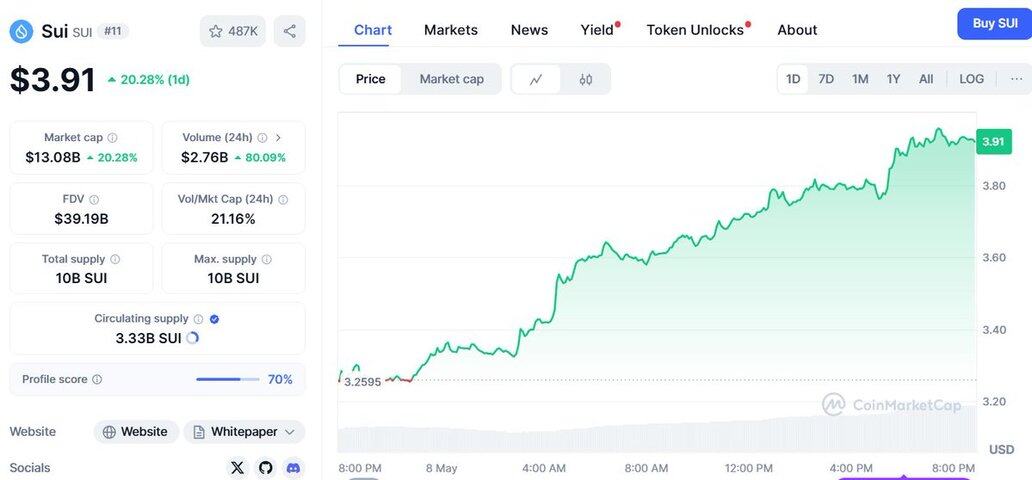Image resolution: width=1032 pixels, height=480 pixels.
Task: Click Market cap info icon
Action: coord(112,138)
